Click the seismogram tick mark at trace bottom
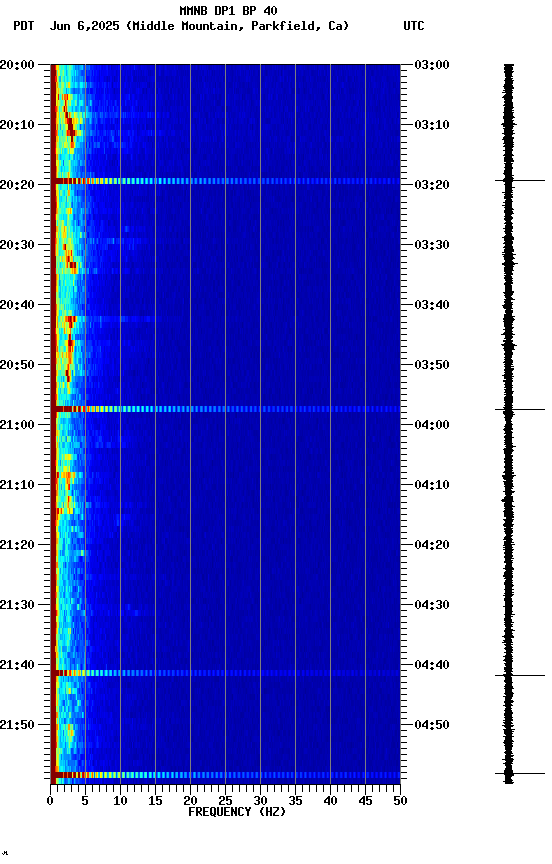The height and width of the screenshot is (864, 552). [519, 774]
